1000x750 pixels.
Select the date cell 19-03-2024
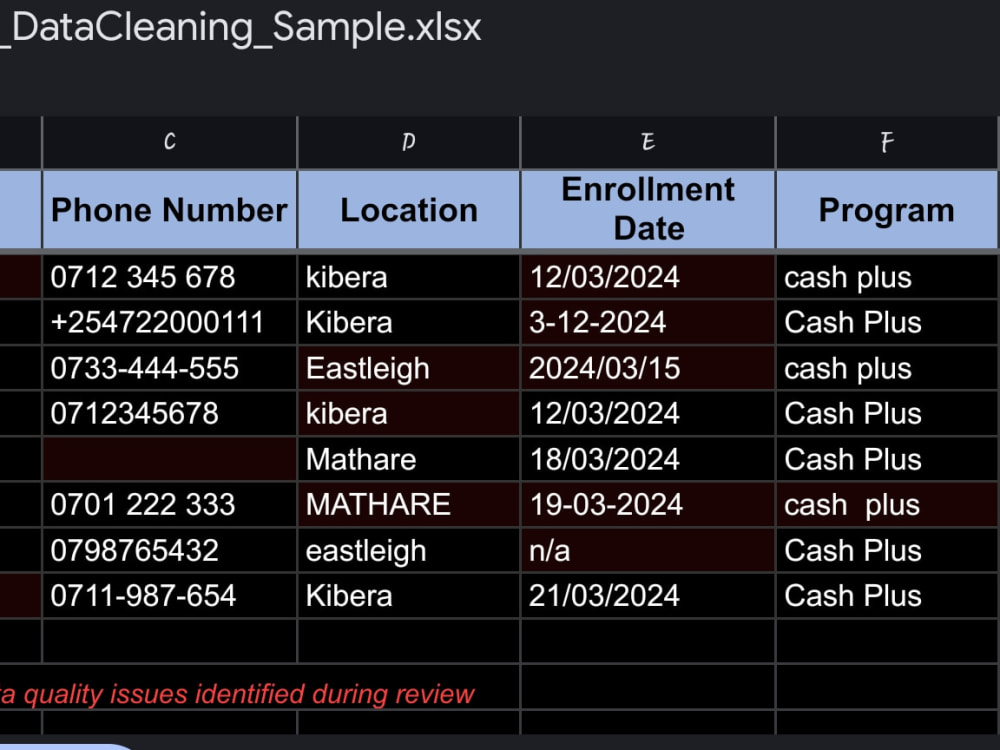[648, 505]
